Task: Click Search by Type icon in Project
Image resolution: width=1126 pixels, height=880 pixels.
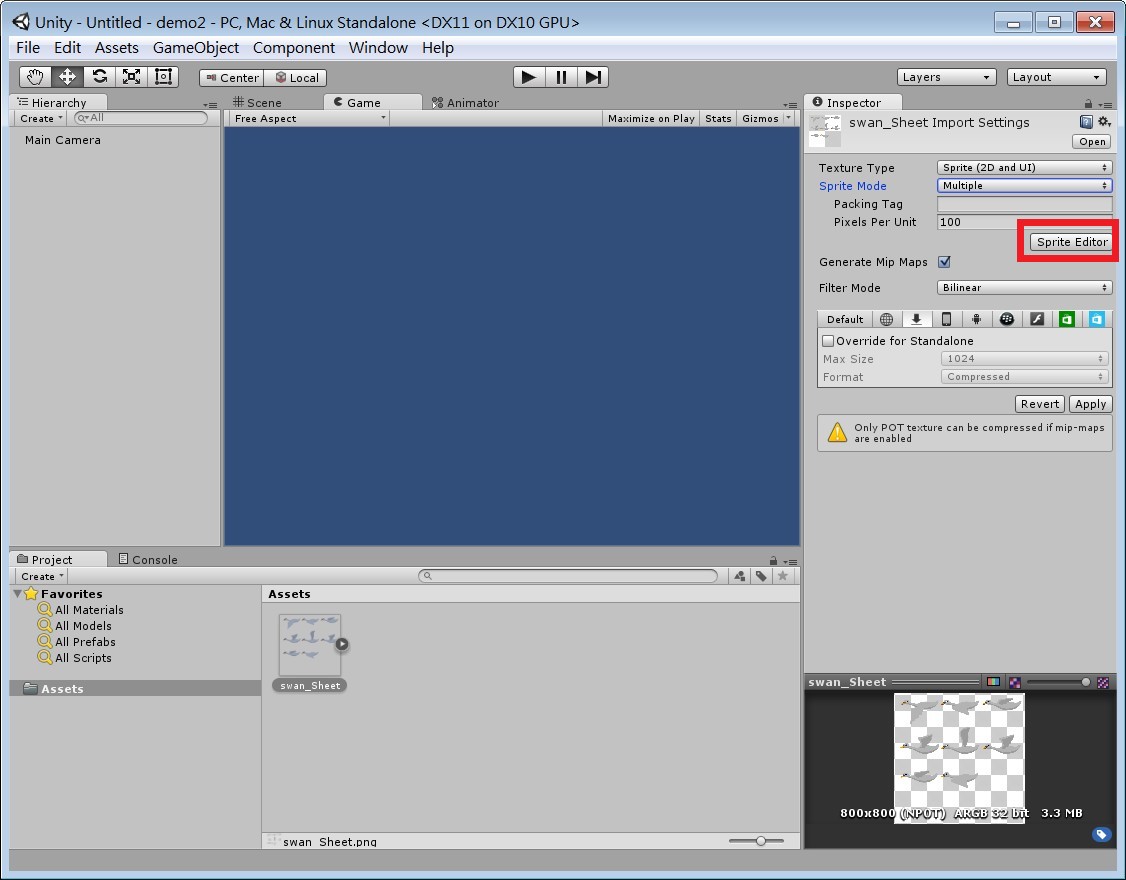Action: [740, 576]
